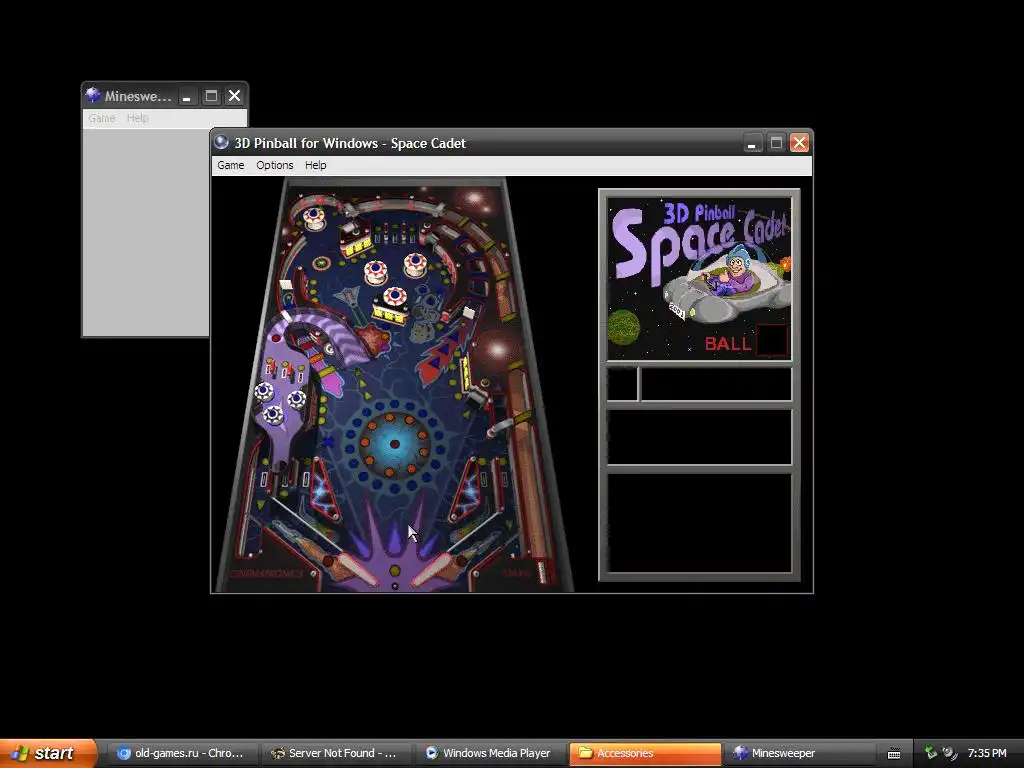Click the blue wormhole center on table
Screen dimensions: 1024x768
click(394, 444)
